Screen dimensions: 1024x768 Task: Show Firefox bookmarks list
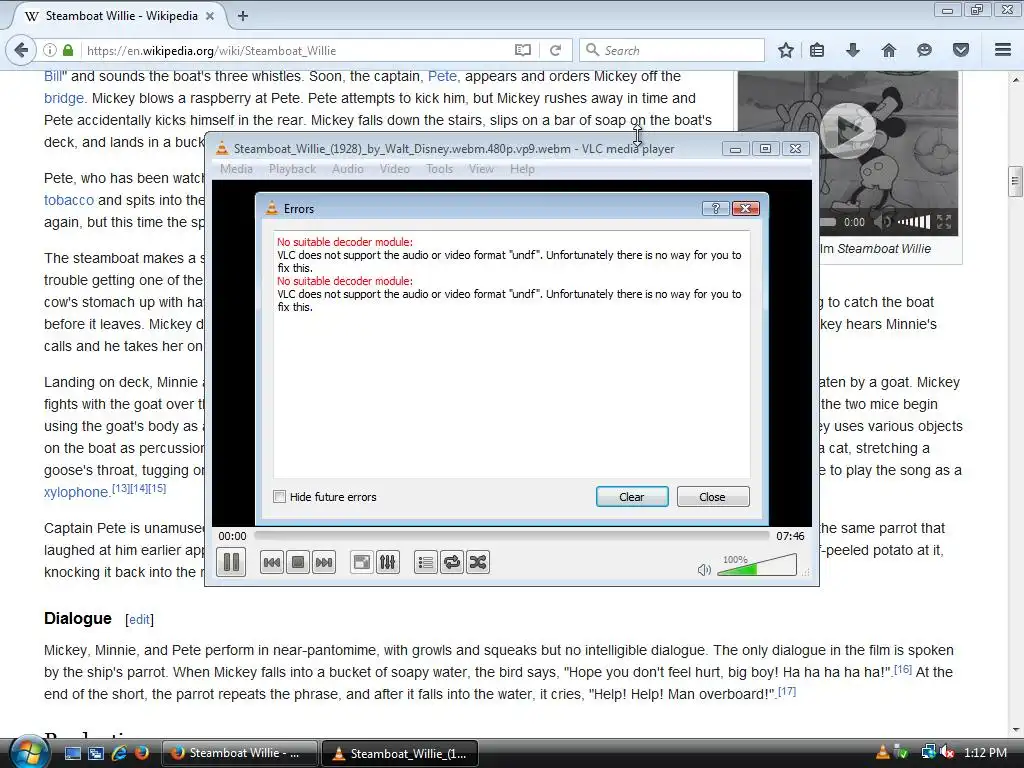click(817, 50)
